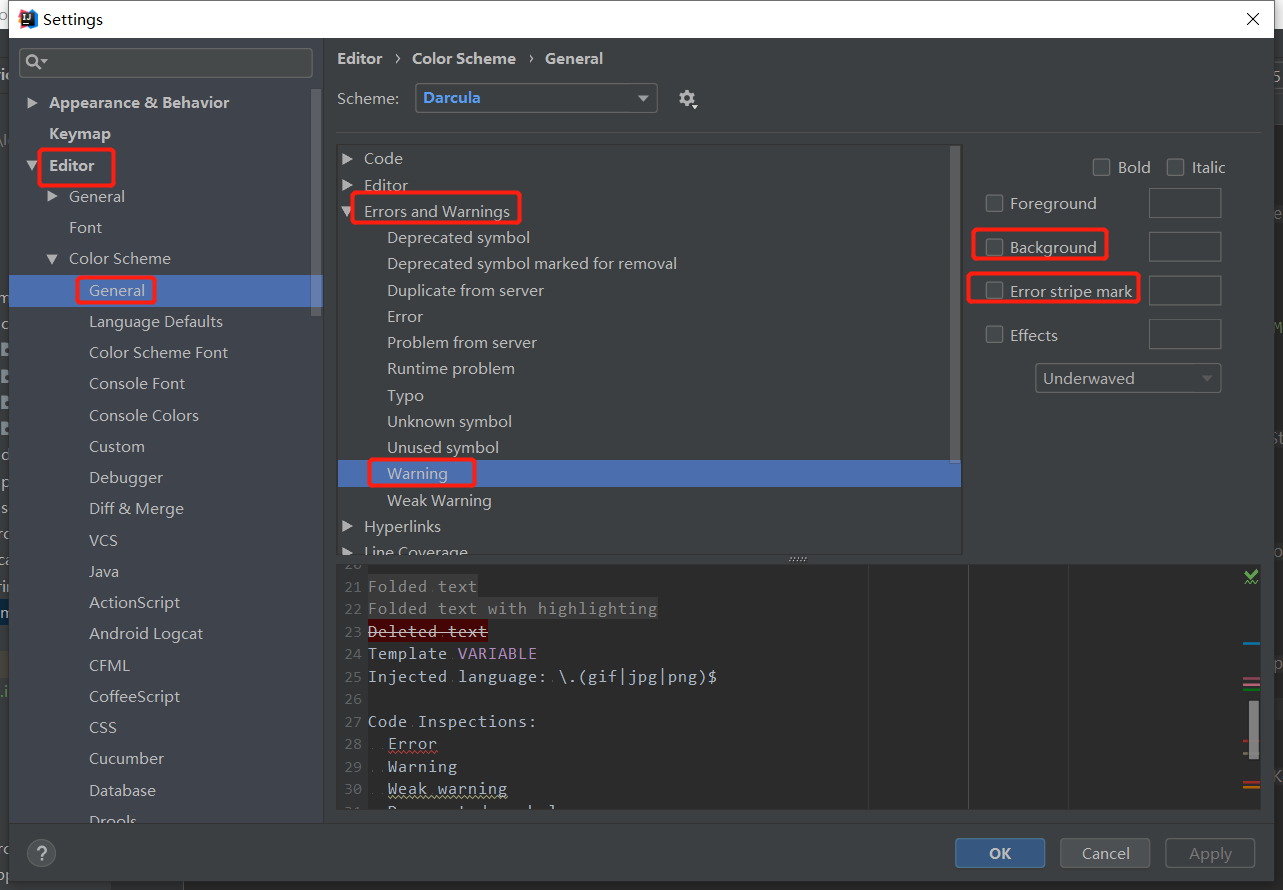This screenshot has height=890, width=1283.
Task: Enable the Bold checkbox
Action: [x=1101, y=167]
